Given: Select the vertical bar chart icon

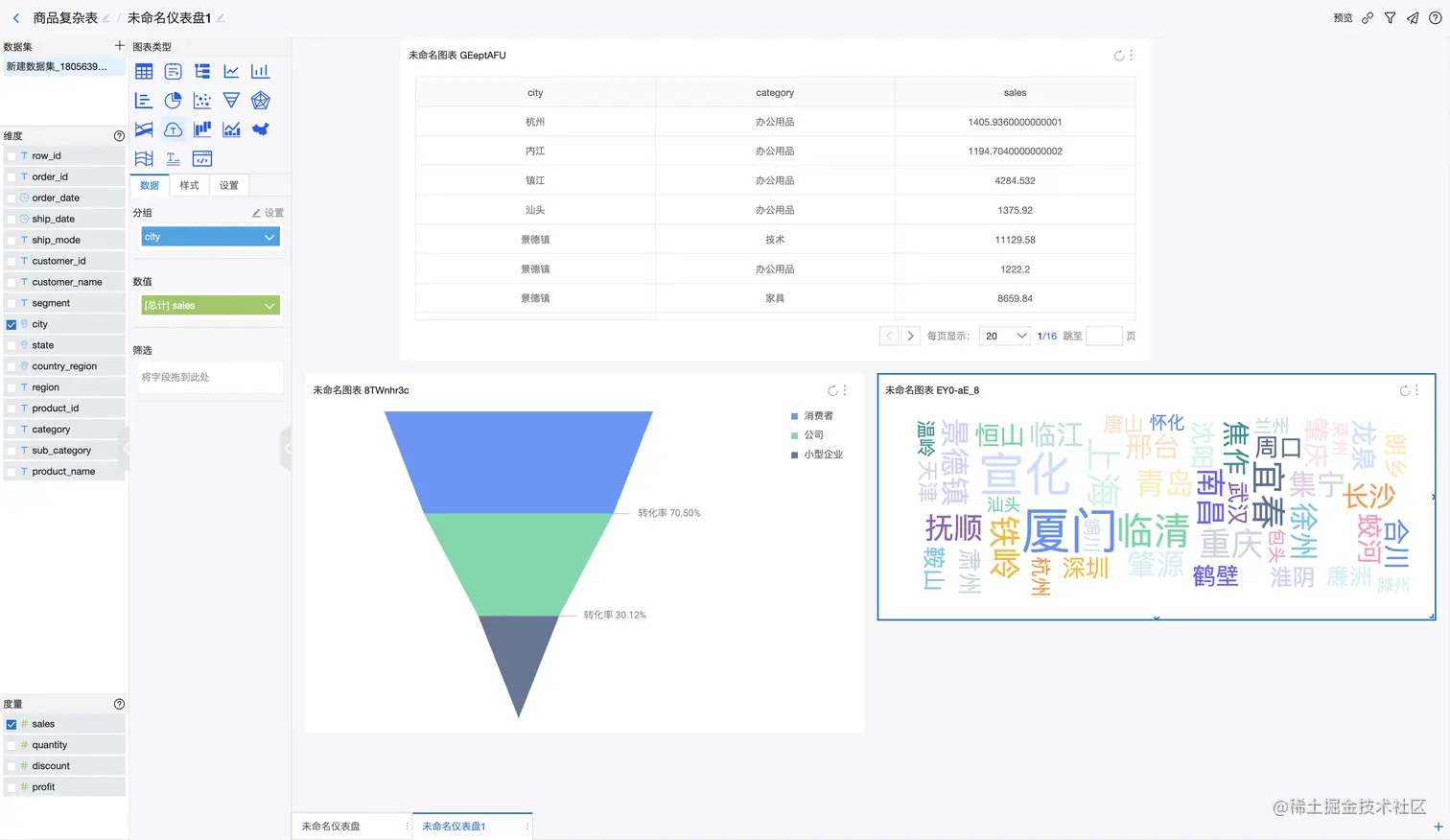Looking at the screenshot, I should (260, 71).
